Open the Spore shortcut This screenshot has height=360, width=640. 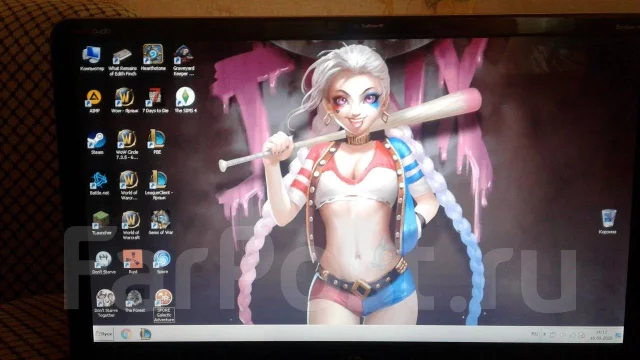[x=162, y=262]
